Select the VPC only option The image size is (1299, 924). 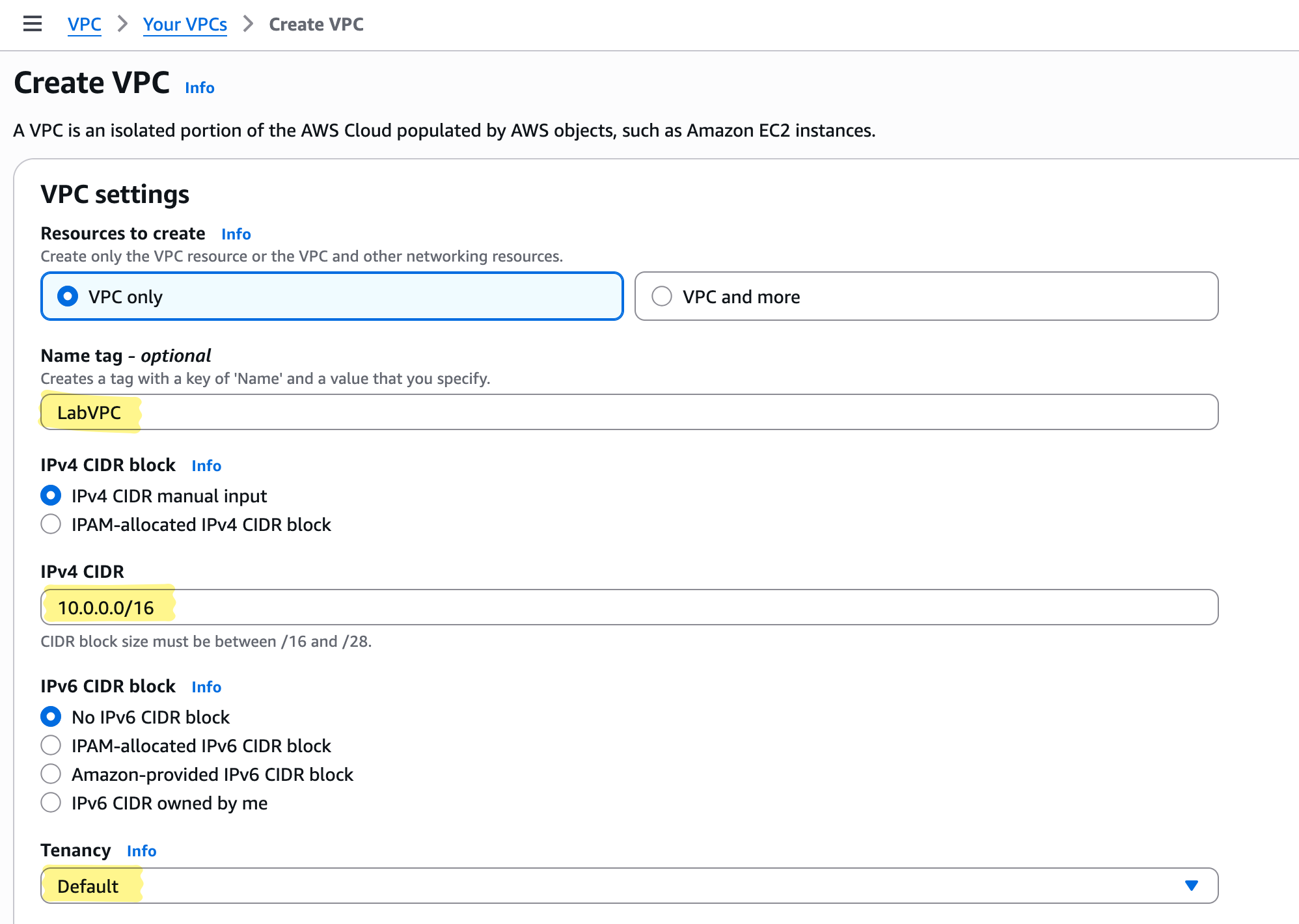[68, 297]
